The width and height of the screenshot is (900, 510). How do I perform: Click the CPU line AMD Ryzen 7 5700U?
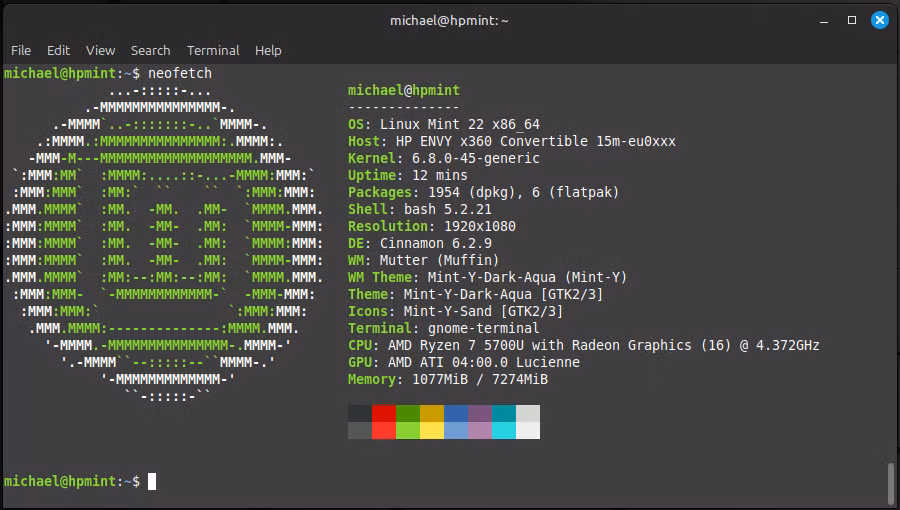coord(584,345)
